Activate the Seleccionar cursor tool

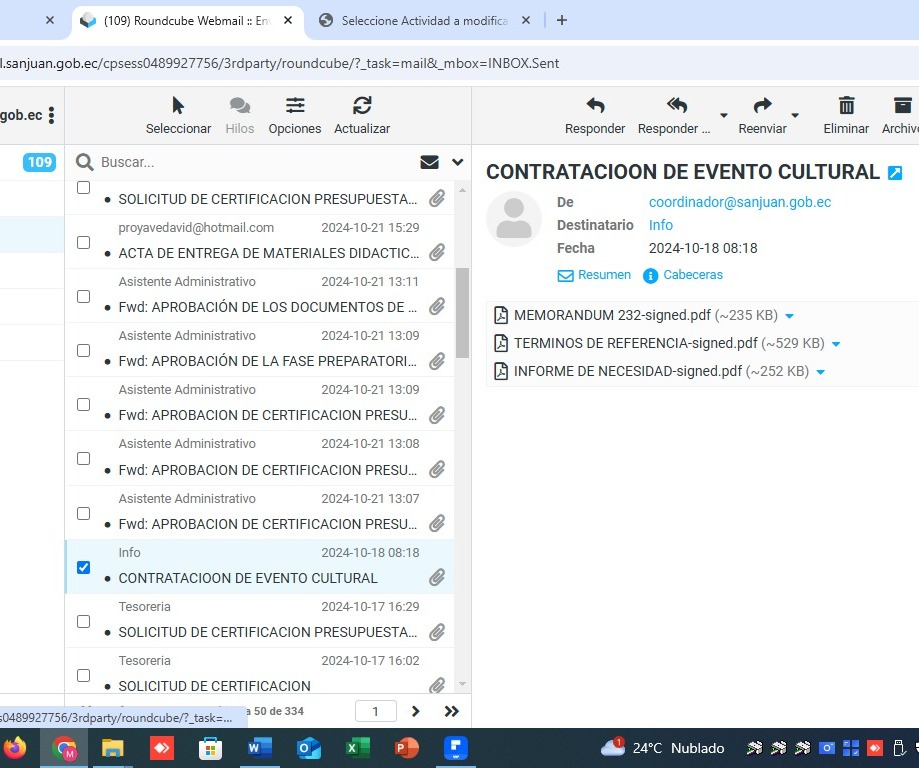point(178,106)
